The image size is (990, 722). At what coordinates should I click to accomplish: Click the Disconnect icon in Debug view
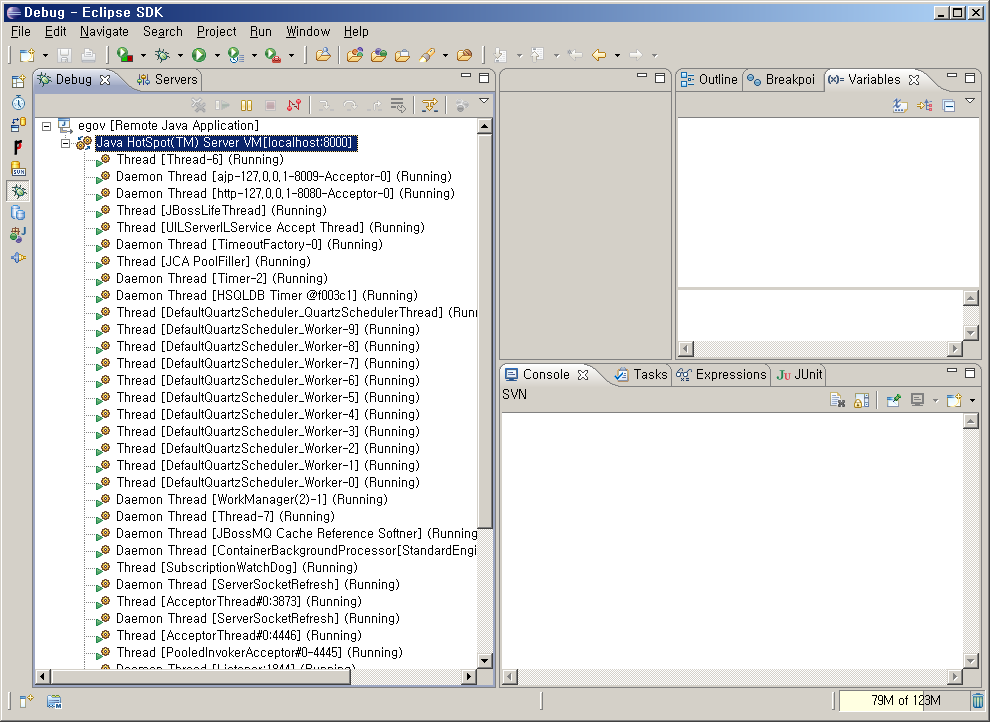(294, 105)
